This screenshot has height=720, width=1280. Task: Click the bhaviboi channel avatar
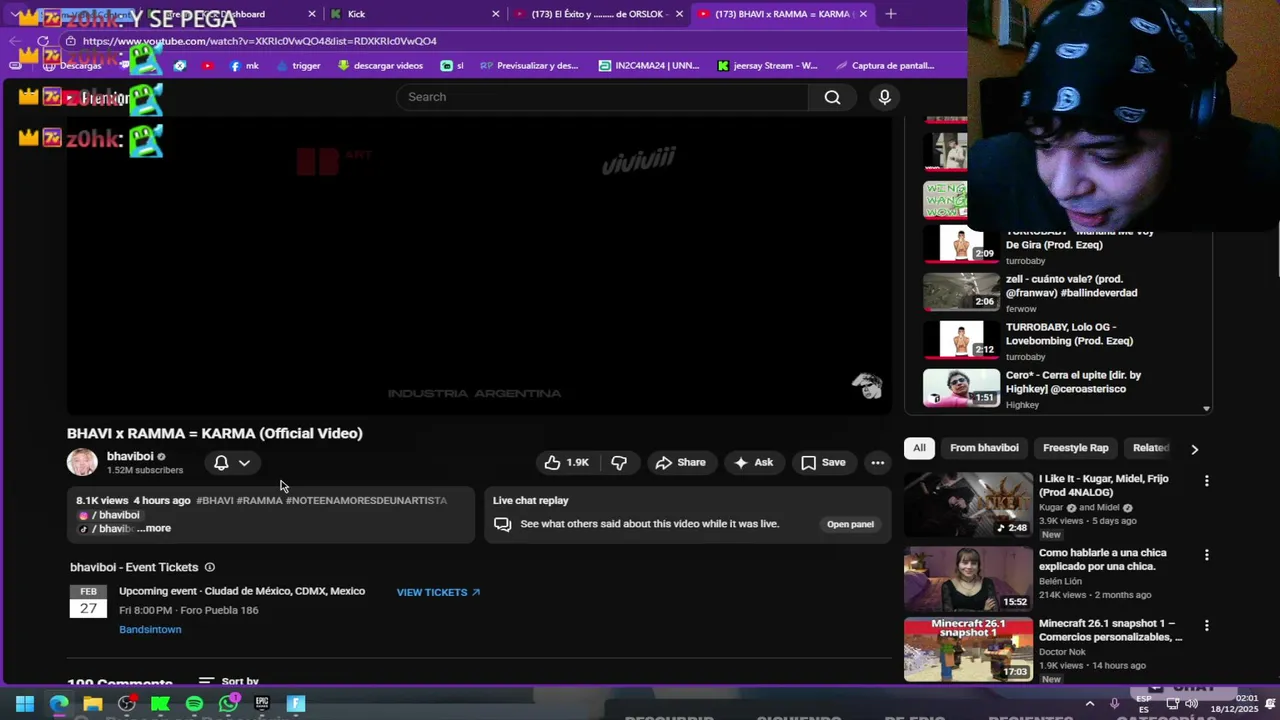pos(82,462)
